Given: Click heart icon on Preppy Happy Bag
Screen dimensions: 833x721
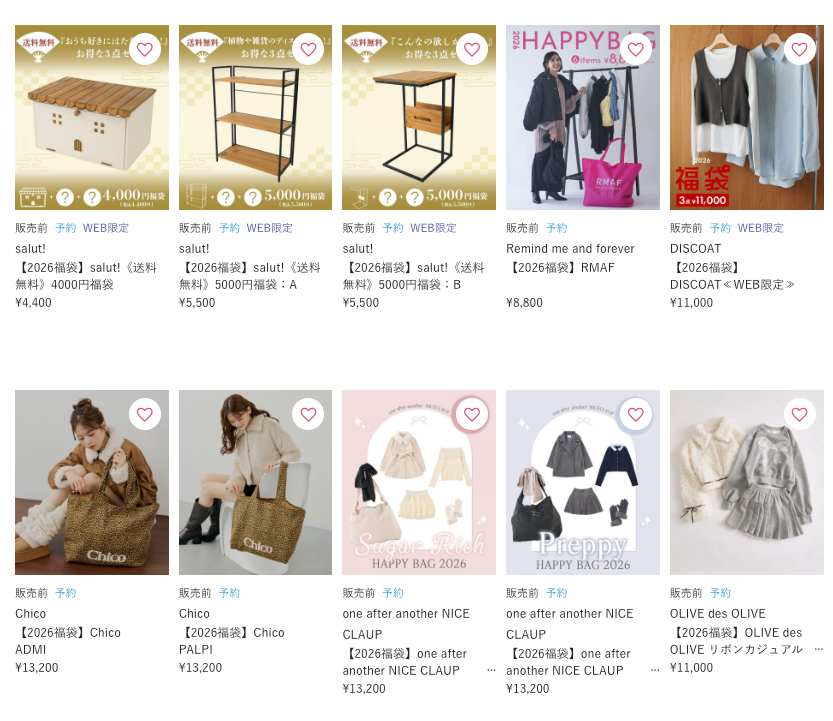Looking at the screenshot, I should [635, 414].
